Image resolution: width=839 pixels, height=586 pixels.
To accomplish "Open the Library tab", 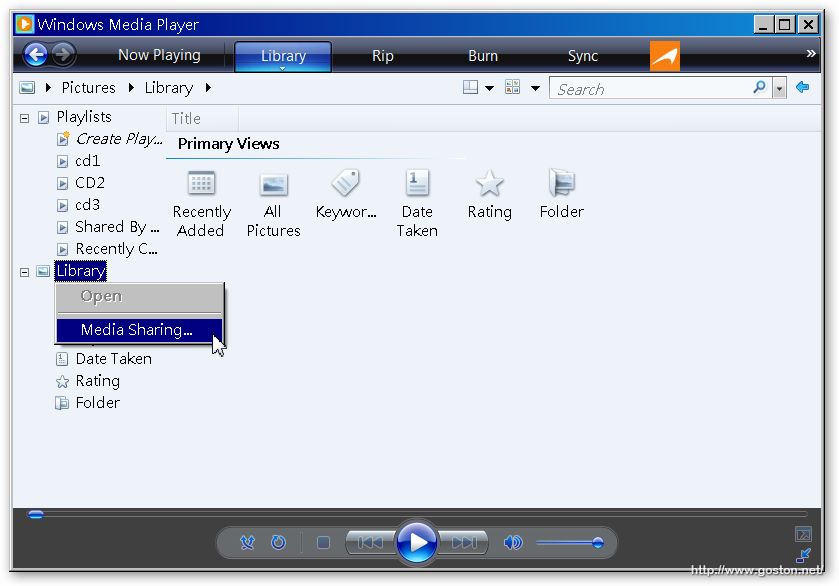I will point(283,56).
